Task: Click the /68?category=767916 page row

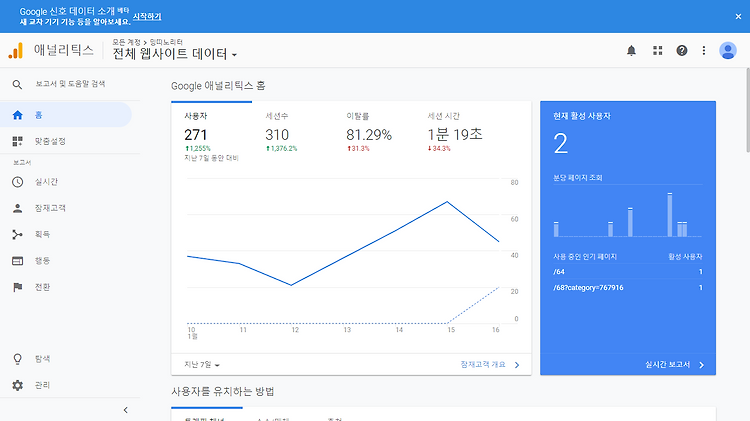Action: [x=628, y=288]
